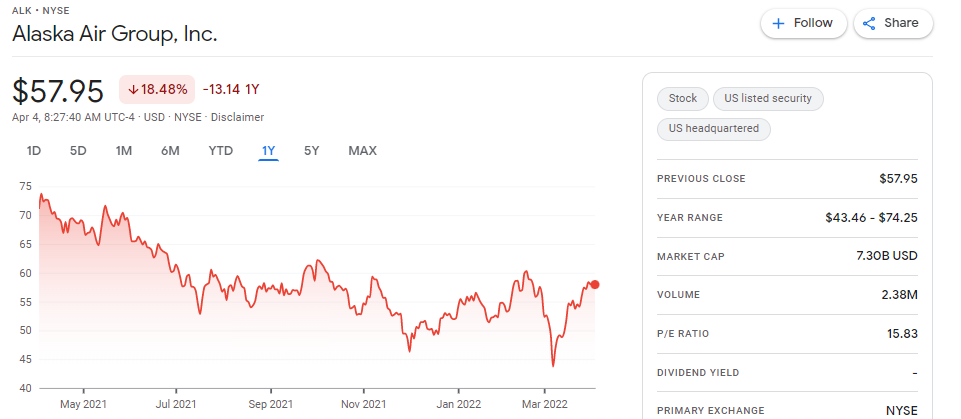The width and height of the screenshot is (961, 419).
Task: Click the YEAR RANGE label
Action: coord(690,217)
